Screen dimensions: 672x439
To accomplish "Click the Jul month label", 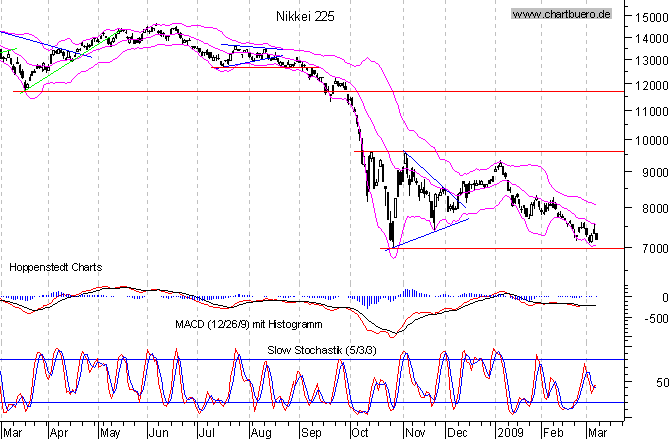I will click(207, 433).
